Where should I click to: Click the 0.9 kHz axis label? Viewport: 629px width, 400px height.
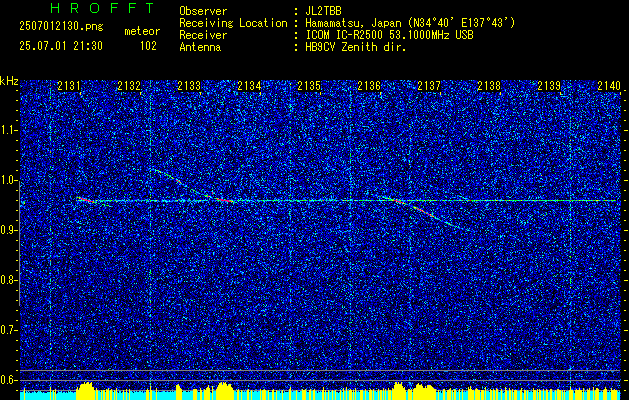pyautogui.click(x=9, y=230)
